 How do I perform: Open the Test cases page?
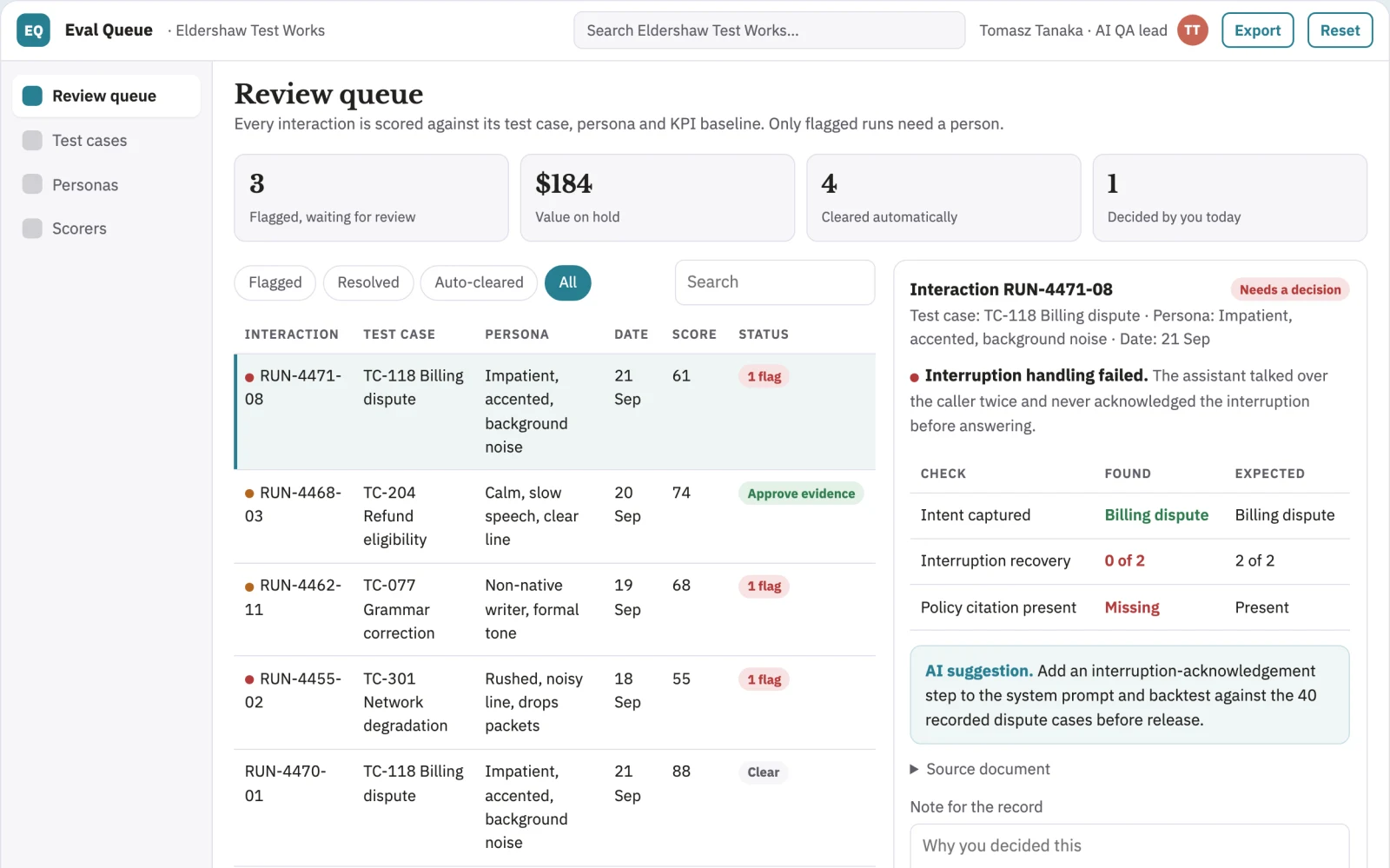coord(106,140)
